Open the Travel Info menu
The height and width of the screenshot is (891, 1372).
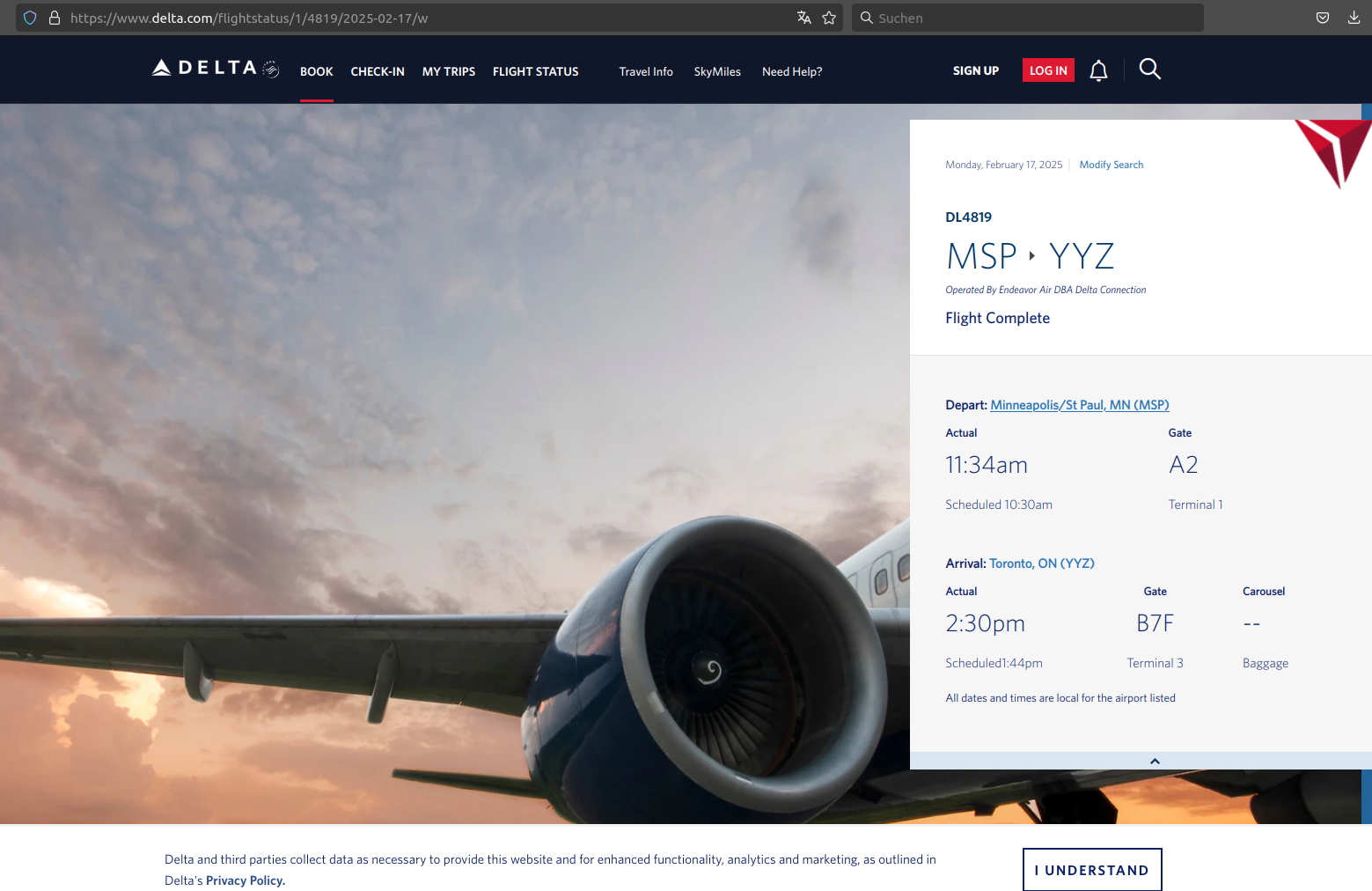tap(646, 71)
